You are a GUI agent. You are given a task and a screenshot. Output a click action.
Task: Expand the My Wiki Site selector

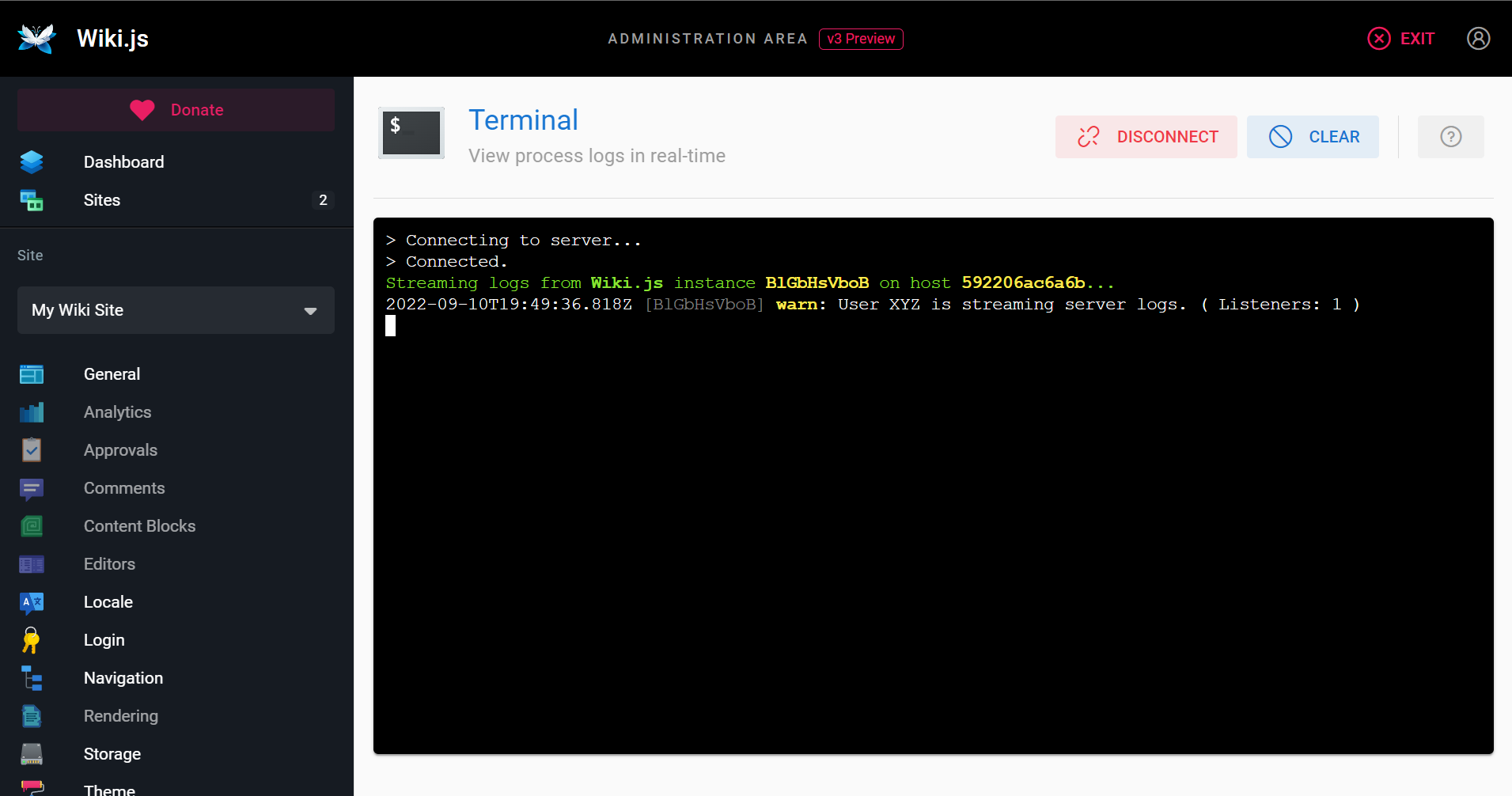(x=175, y=310)
